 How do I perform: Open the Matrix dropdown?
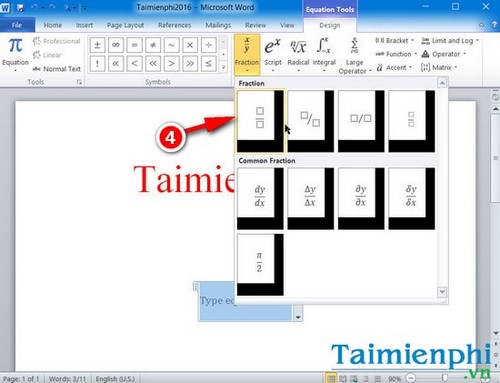click(439, 68)
